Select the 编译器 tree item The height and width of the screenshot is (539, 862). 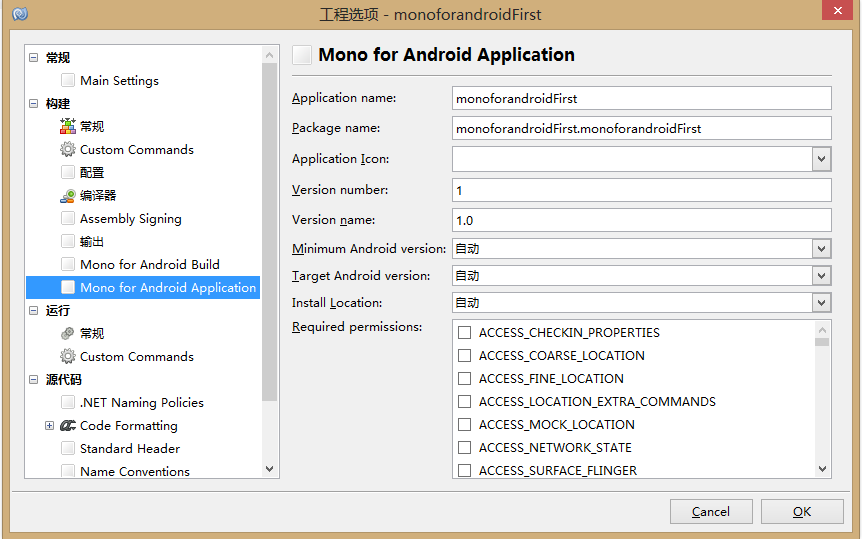(x=98, y=196)
